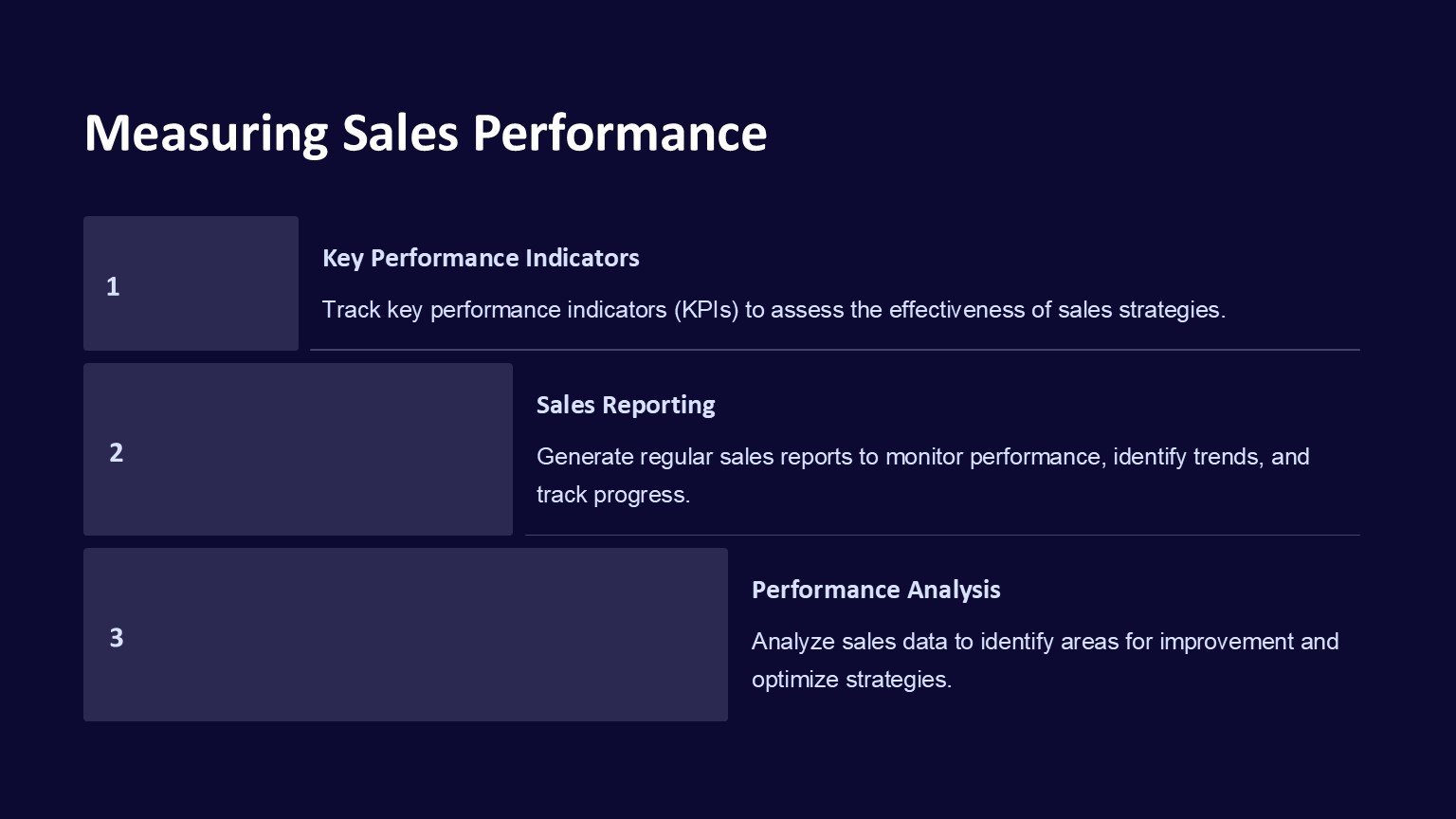Click the words "track progress."
This screenshot has width=1456, height=819.
(x=613, y=495)
